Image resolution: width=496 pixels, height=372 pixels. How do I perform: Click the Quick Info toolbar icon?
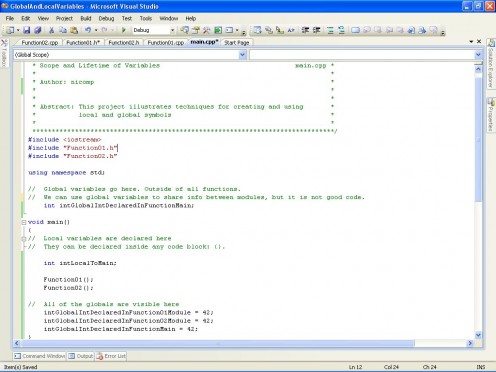[x=280, y=30]
